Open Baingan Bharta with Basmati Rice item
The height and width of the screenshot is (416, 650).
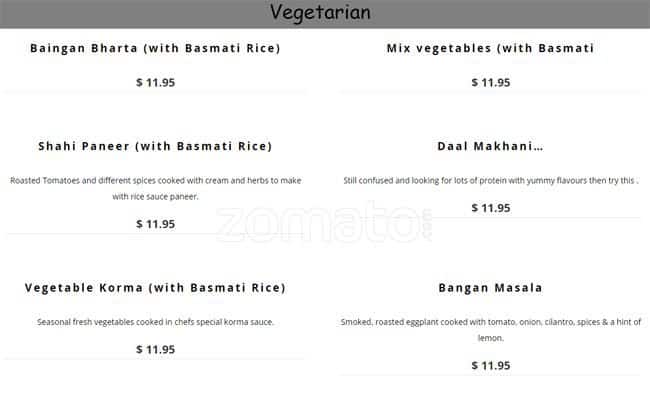click(x=155, y=48)
